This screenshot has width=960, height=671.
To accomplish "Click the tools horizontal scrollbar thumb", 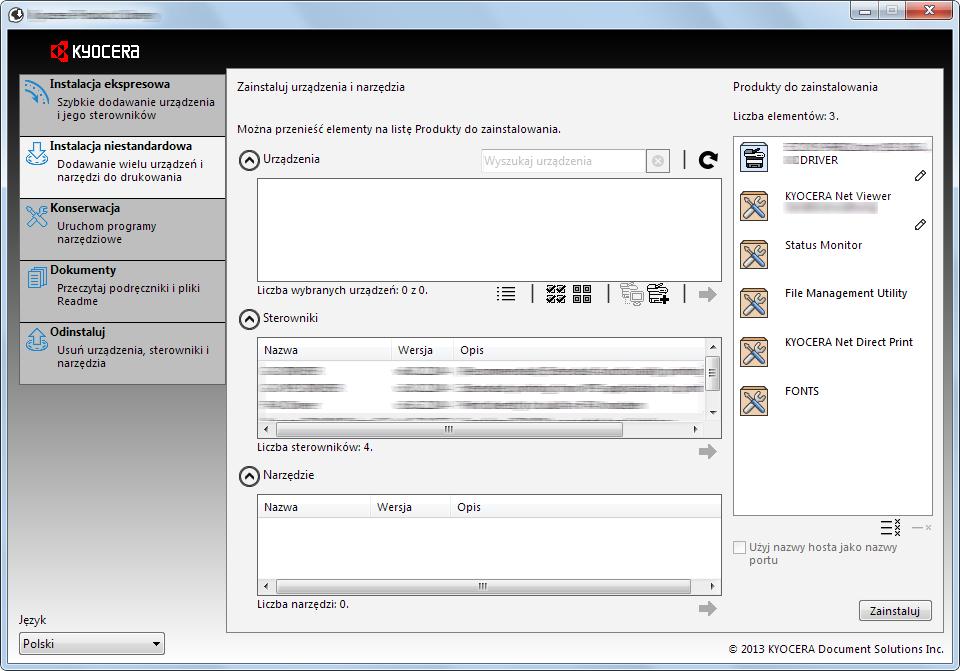I will click(484, 587).
